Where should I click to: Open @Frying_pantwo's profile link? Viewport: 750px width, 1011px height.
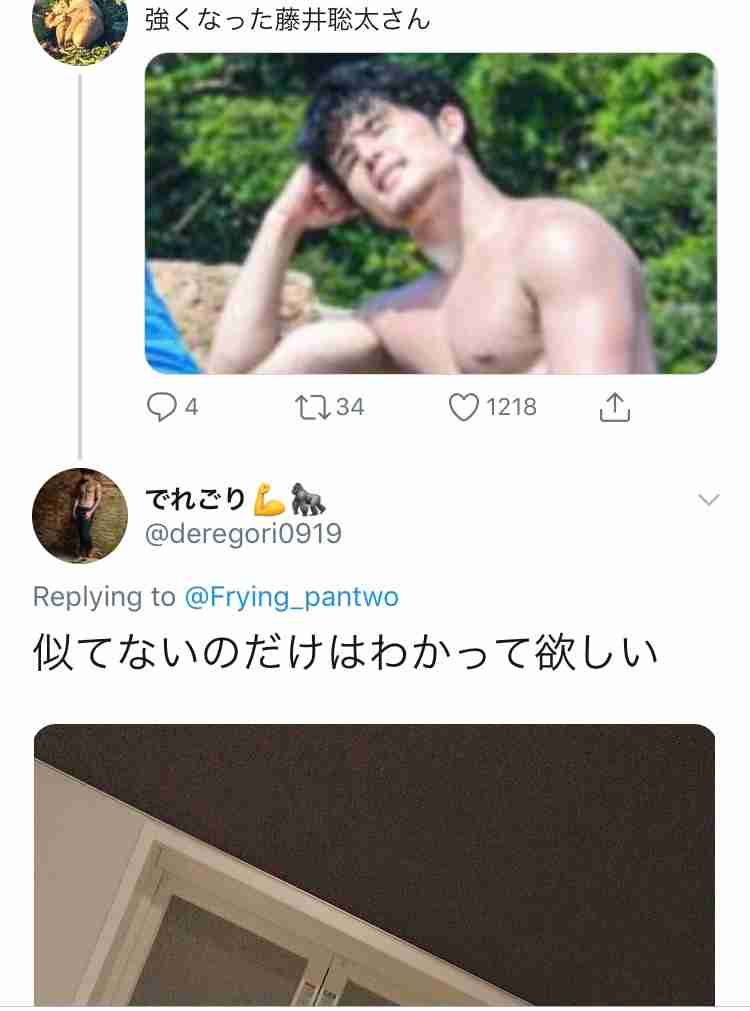click(290, 596)
